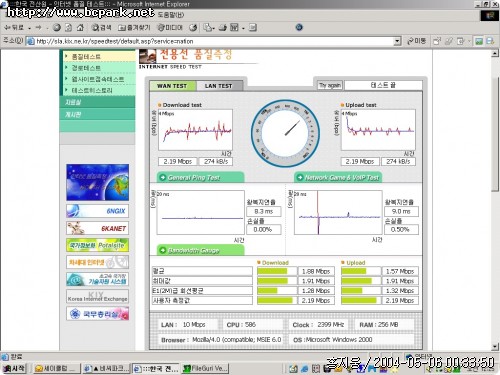Open dropdown arrow beside 뒤로 back button

pyautogui.click(x=30, y=28)
